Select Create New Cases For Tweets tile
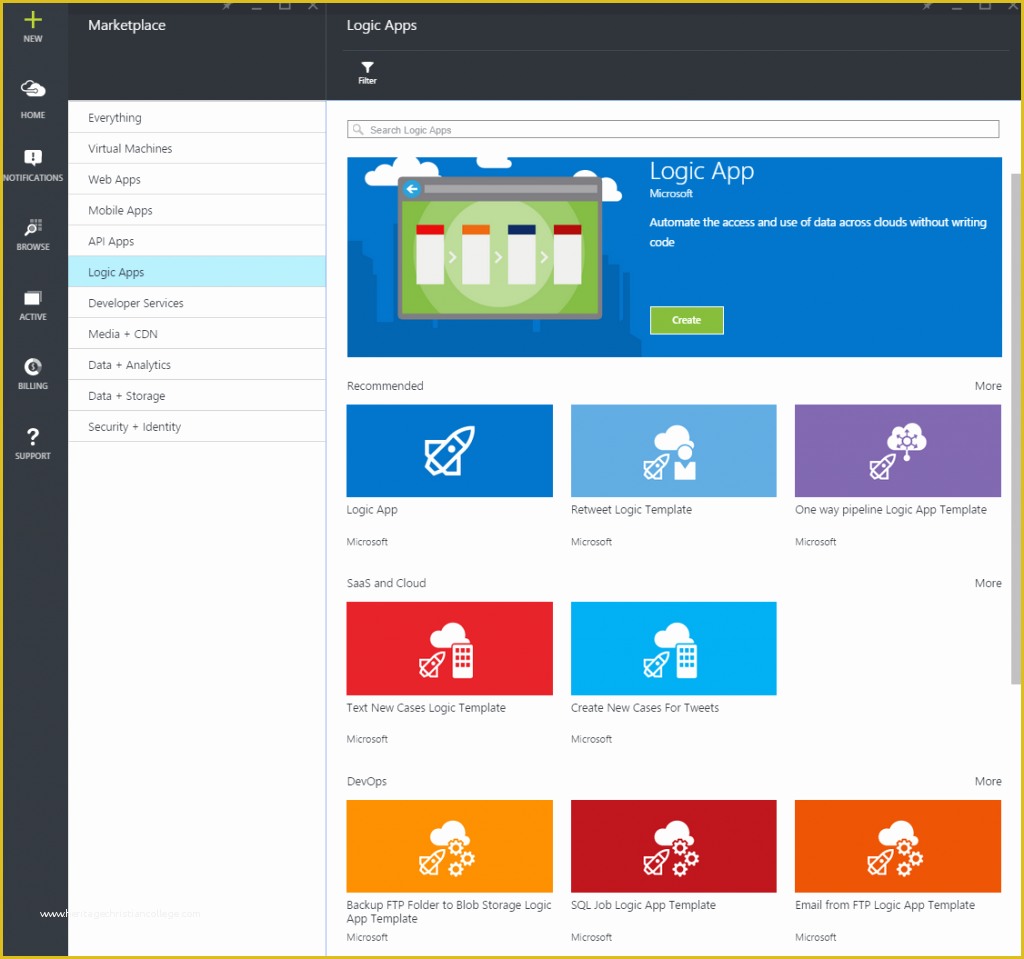Viewport: 1024px width, 959px height. 673,649
